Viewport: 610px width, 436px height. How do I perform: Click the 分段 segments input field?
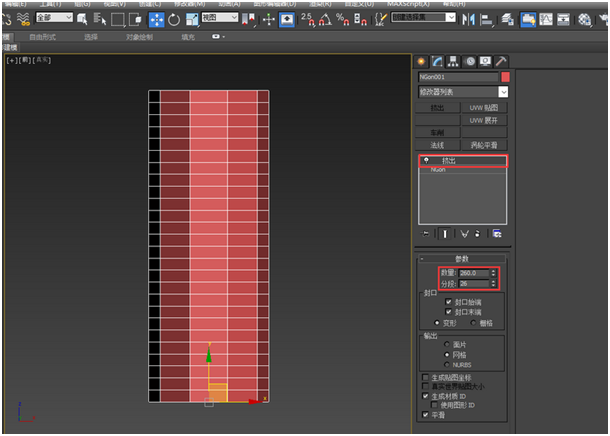(x=473, y=284)
